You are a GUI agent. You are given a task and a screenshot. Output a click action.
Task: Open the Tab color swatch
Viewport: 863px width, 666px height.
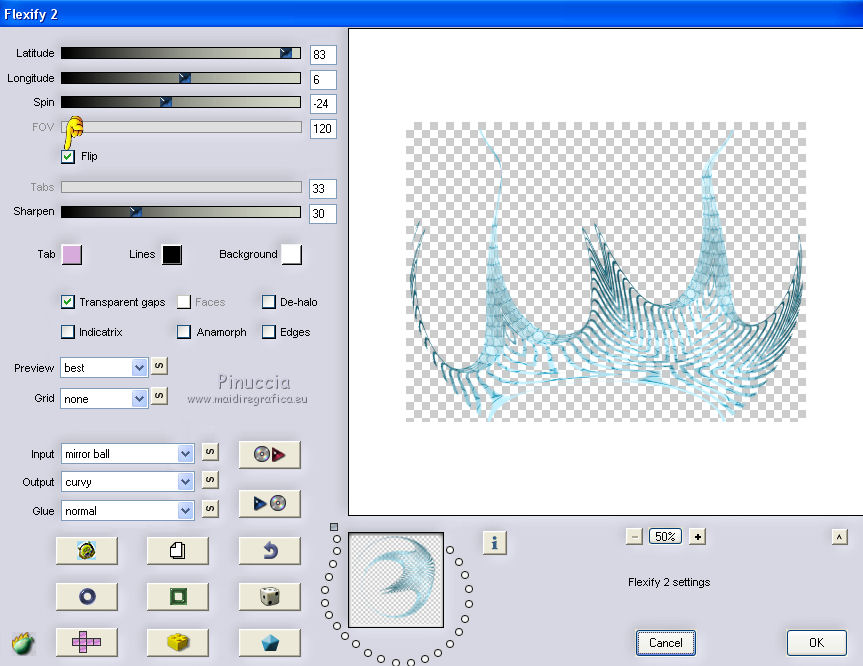72,255
